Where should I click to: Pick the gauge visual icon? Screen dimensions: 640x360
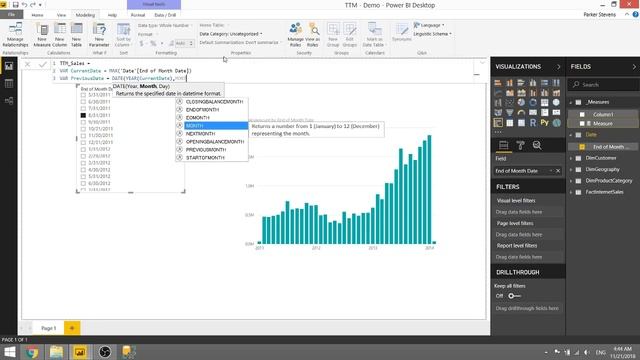[x=521, y=113]
